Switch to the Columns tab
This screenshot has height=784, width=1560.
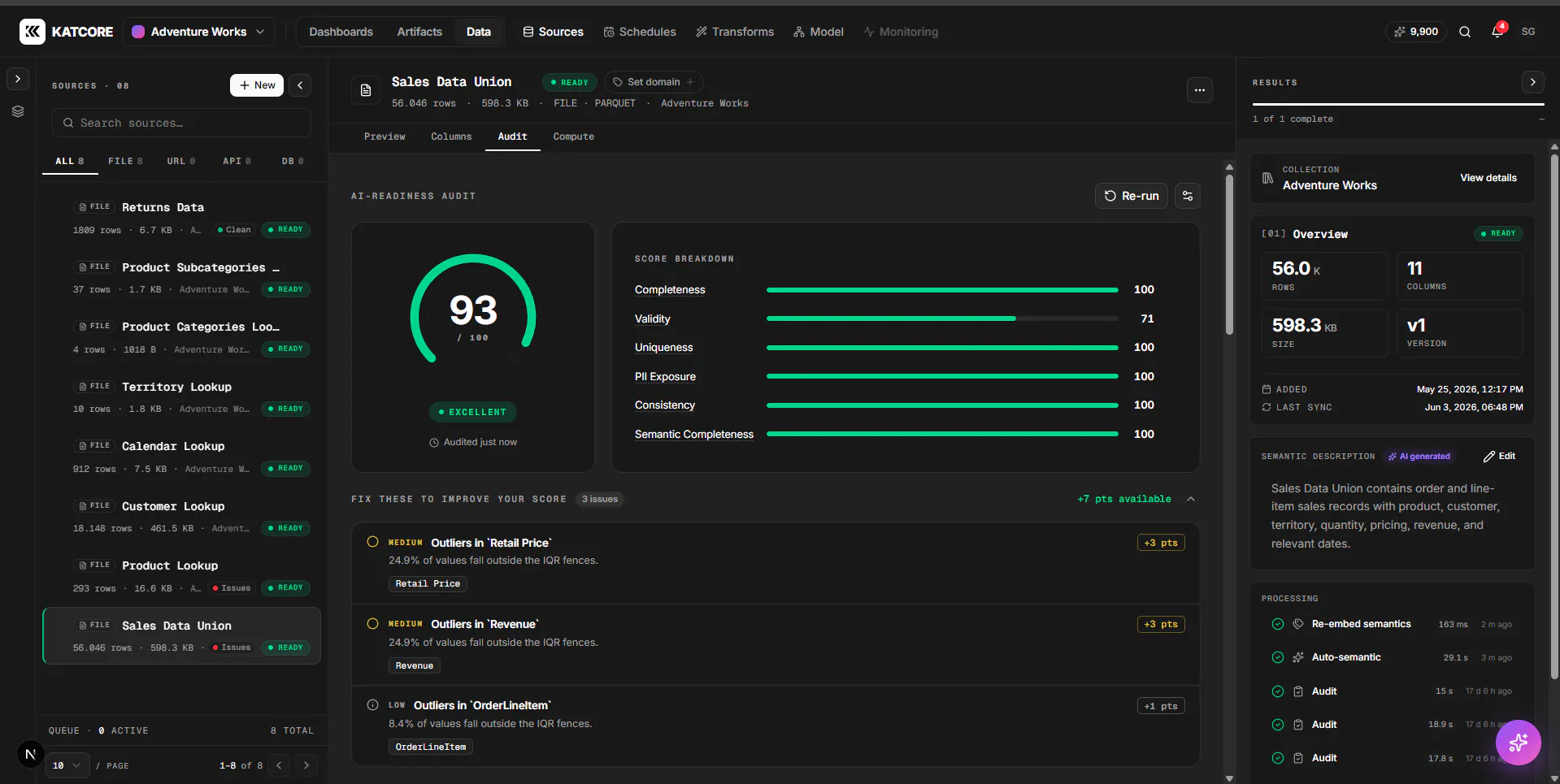pos(451,136)
